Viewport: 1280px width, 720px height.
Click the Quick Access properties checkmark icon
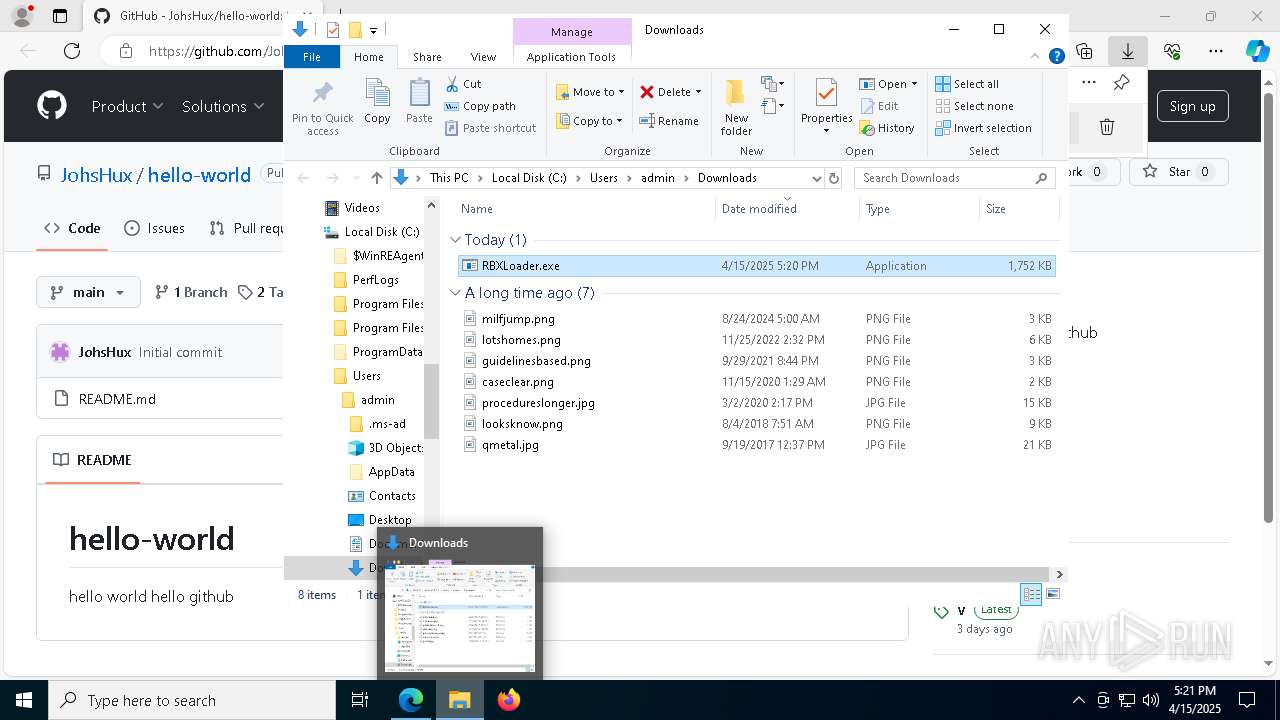point(333,30)
